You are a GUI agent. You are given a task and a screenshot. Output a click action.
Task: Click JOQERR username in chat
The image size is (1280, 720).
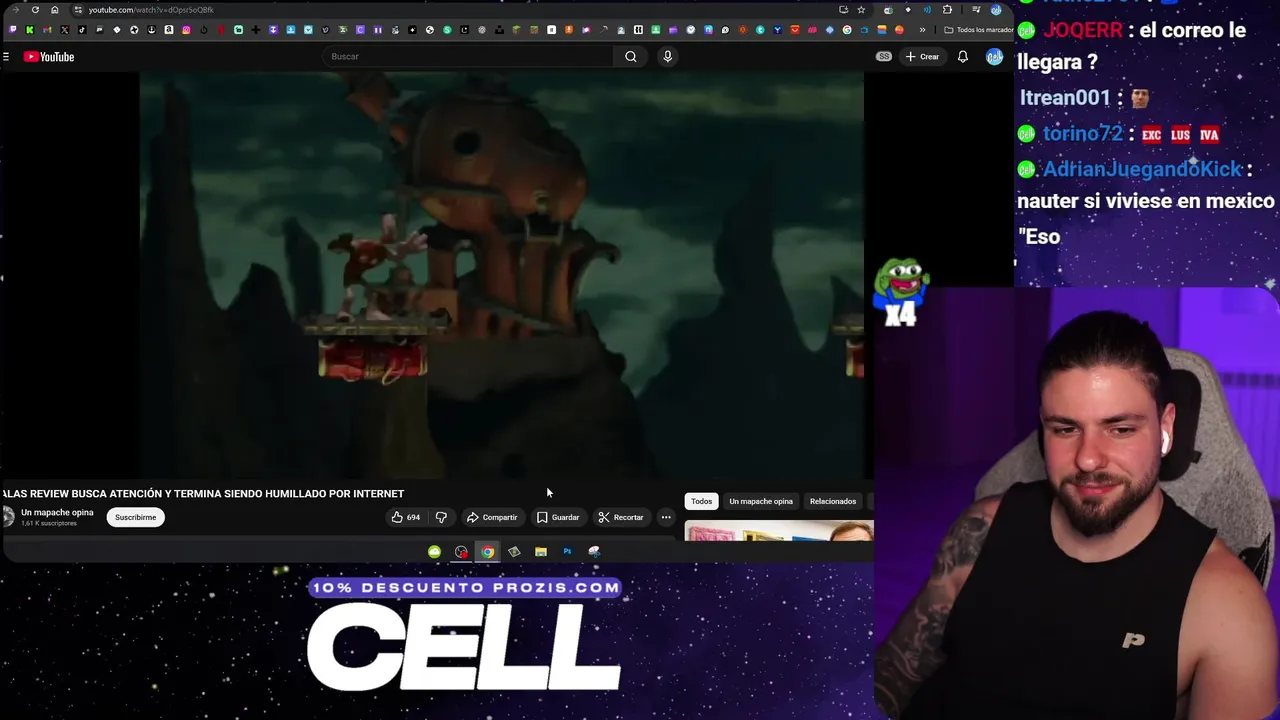click(1083, 30)
